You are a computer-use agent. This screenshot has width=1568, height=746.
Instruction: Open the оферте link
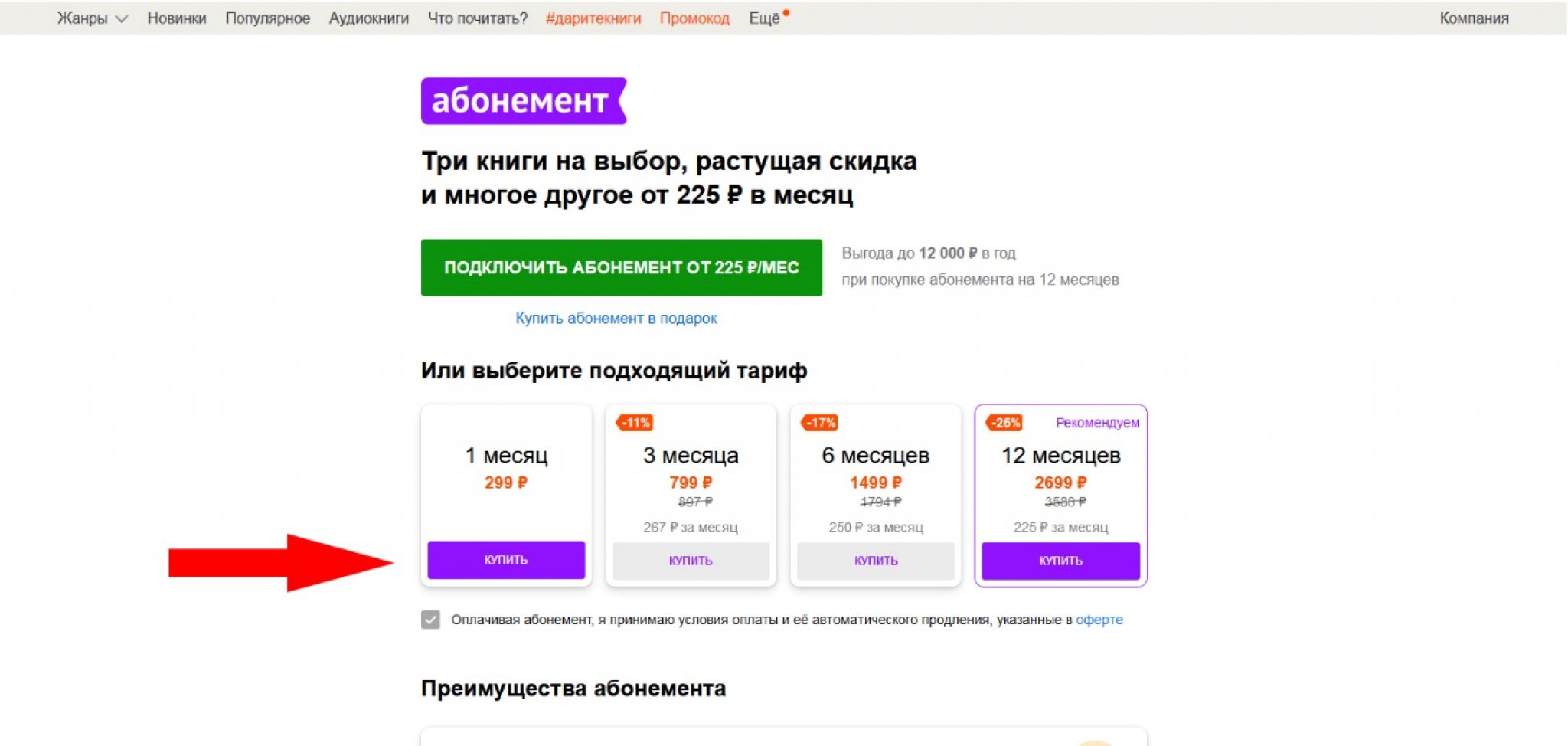tap(1099, 620)
